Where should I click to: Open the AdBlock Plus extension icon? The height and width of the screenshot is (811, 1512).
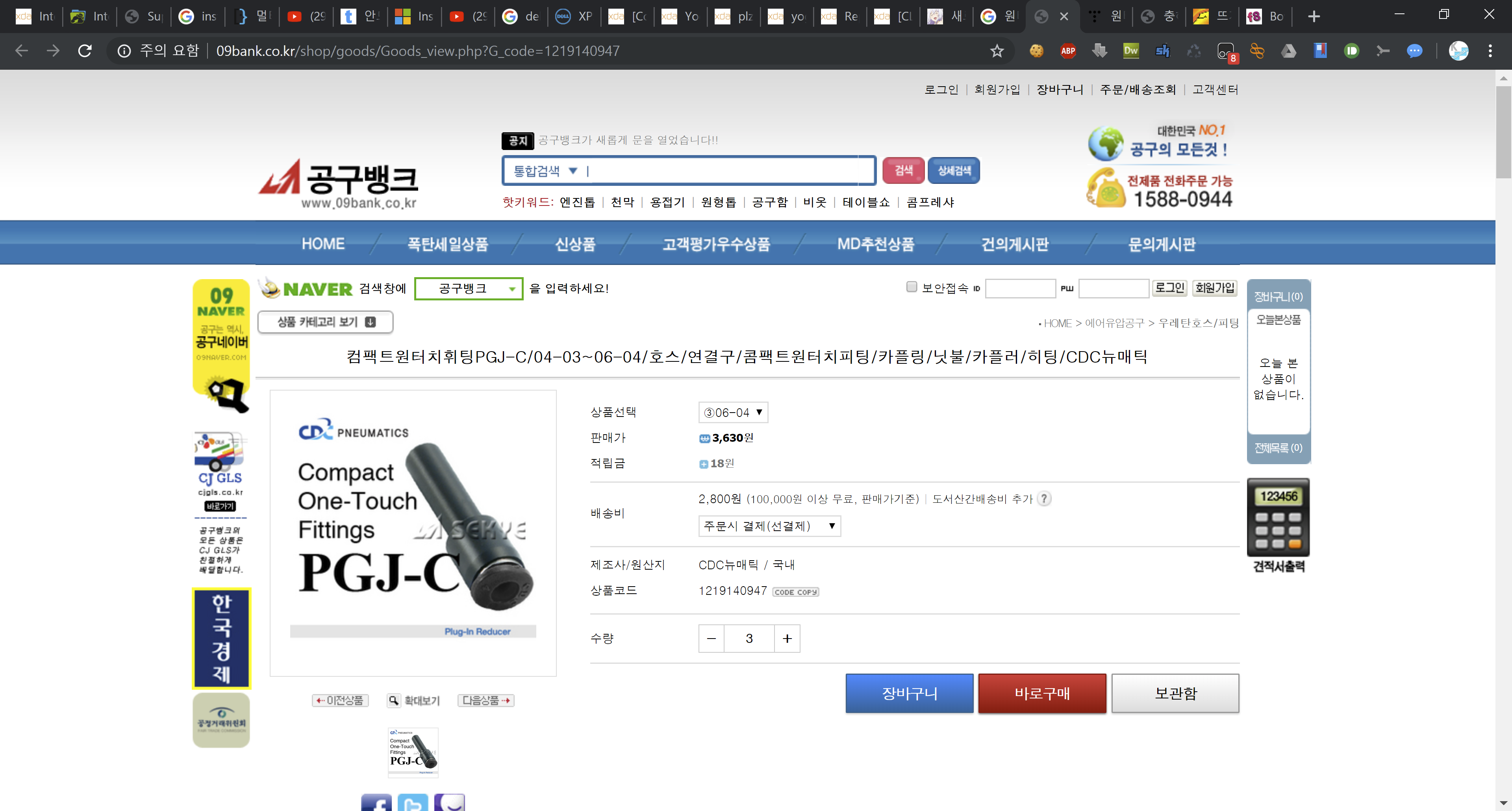(1068, 51)
